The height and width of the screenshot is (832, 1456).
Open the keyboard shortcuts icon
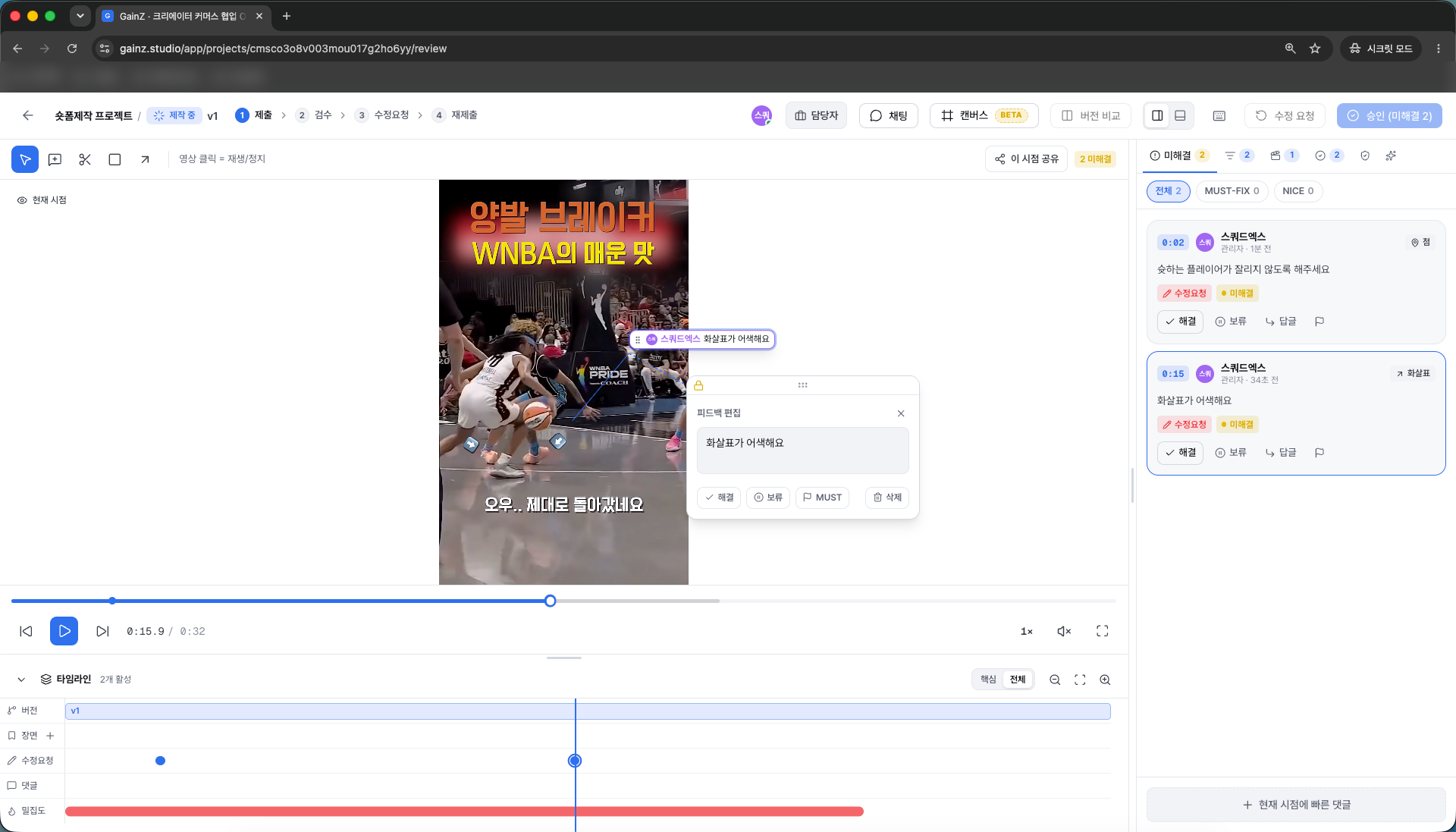1219,115
